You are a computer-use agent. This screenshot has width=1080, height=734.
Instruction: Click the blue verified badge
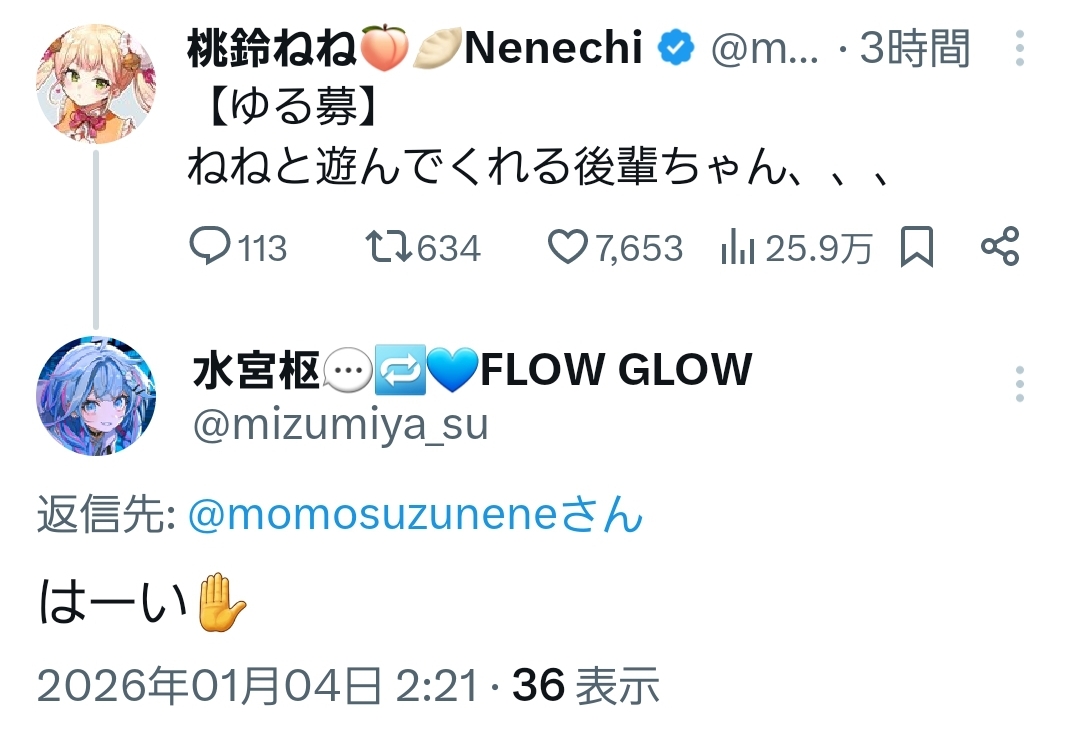pos(675,48)
